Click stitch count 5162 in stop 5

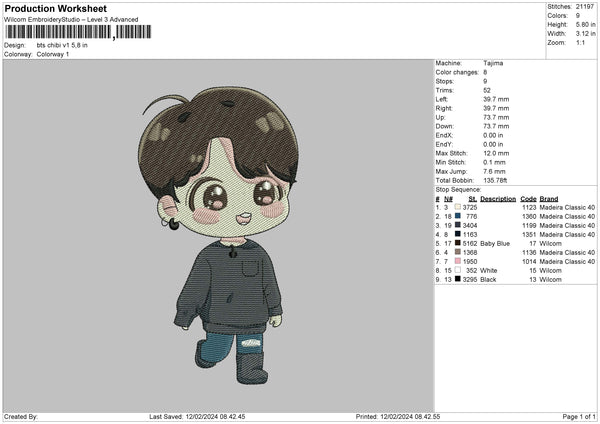(x=470, y=243)
